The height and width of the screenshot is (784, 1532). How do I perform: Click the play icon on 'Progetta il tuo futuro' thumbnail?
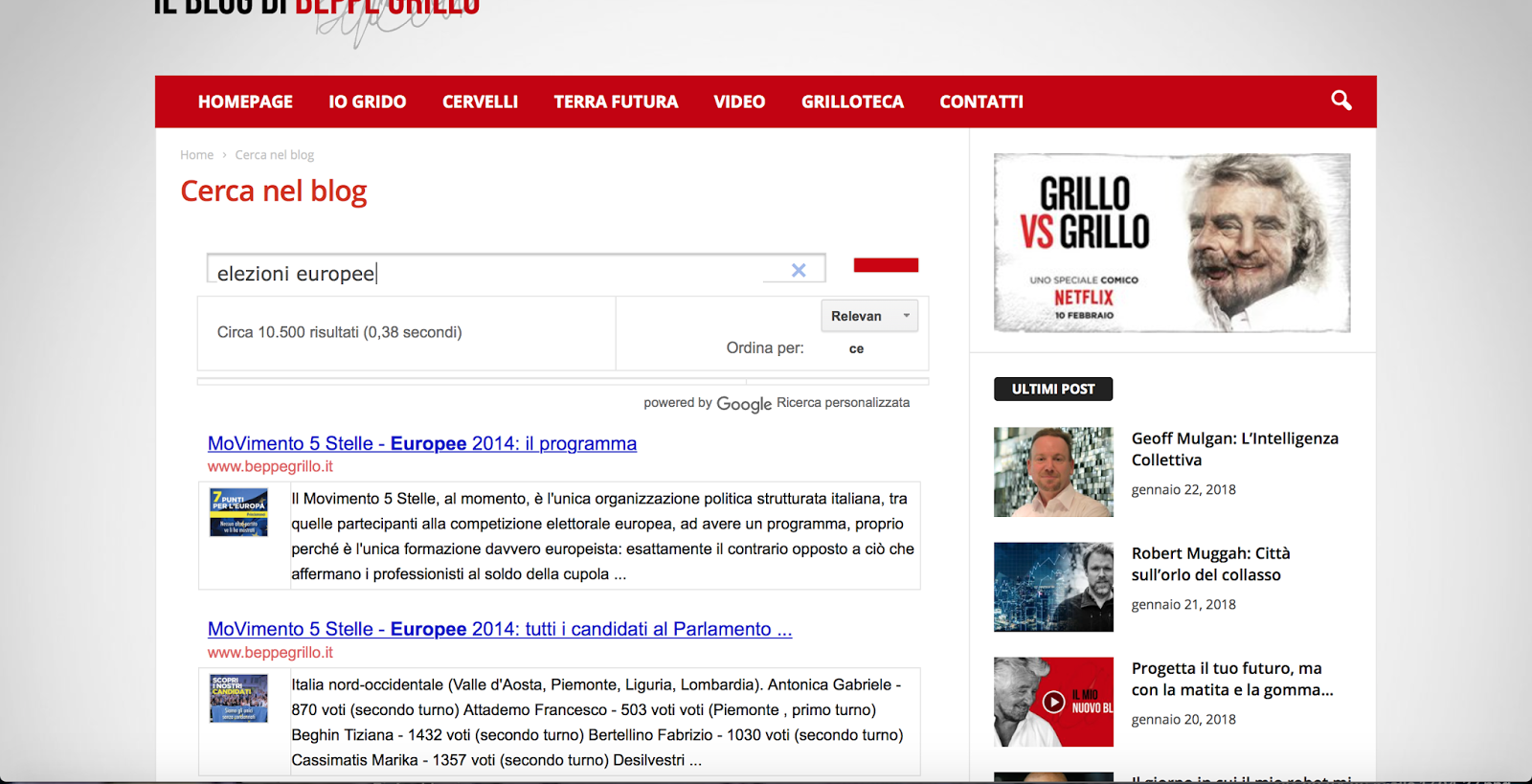(x=1053, y=702)
